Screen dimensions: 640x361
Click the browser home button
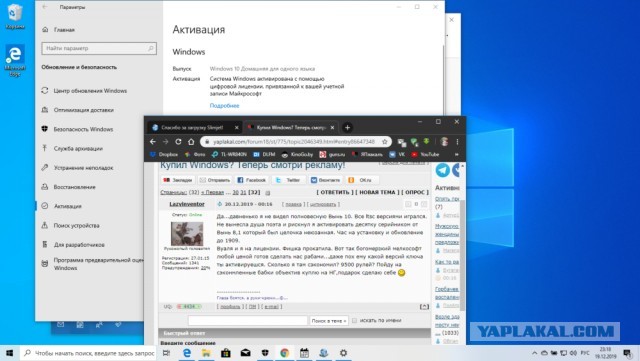point(191,142)
